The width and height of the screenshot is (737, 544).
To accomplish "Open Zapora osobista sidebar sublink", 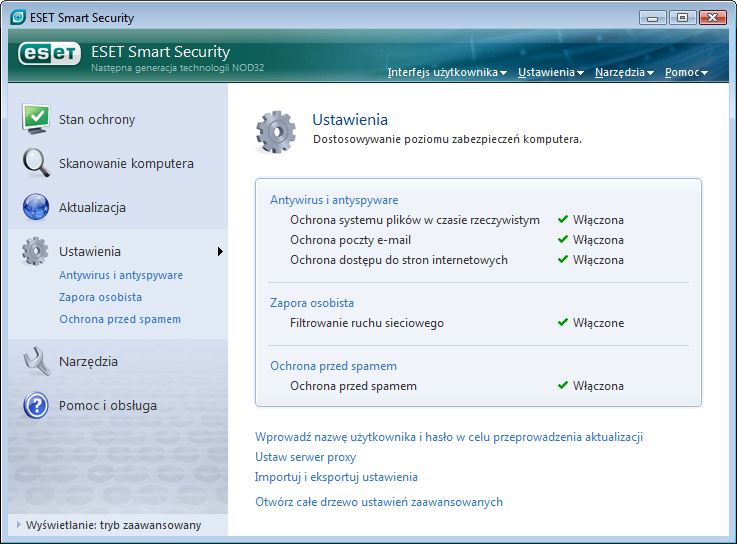I will tap(100, 297).
